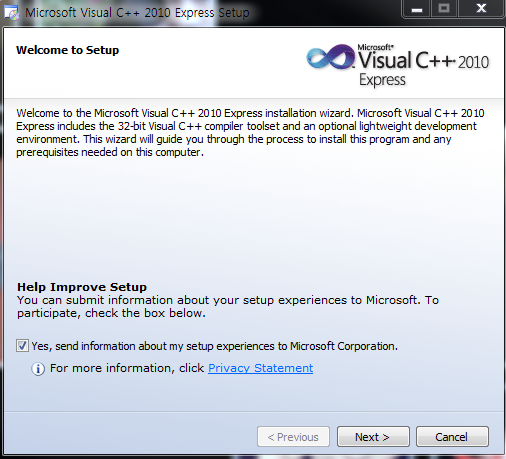Image resolution: width=506 pixels, height=459 pixels.
Task: Click the 'Yes, send information' checkbox label
Action: pyautogui.click(x=215, y=346)
